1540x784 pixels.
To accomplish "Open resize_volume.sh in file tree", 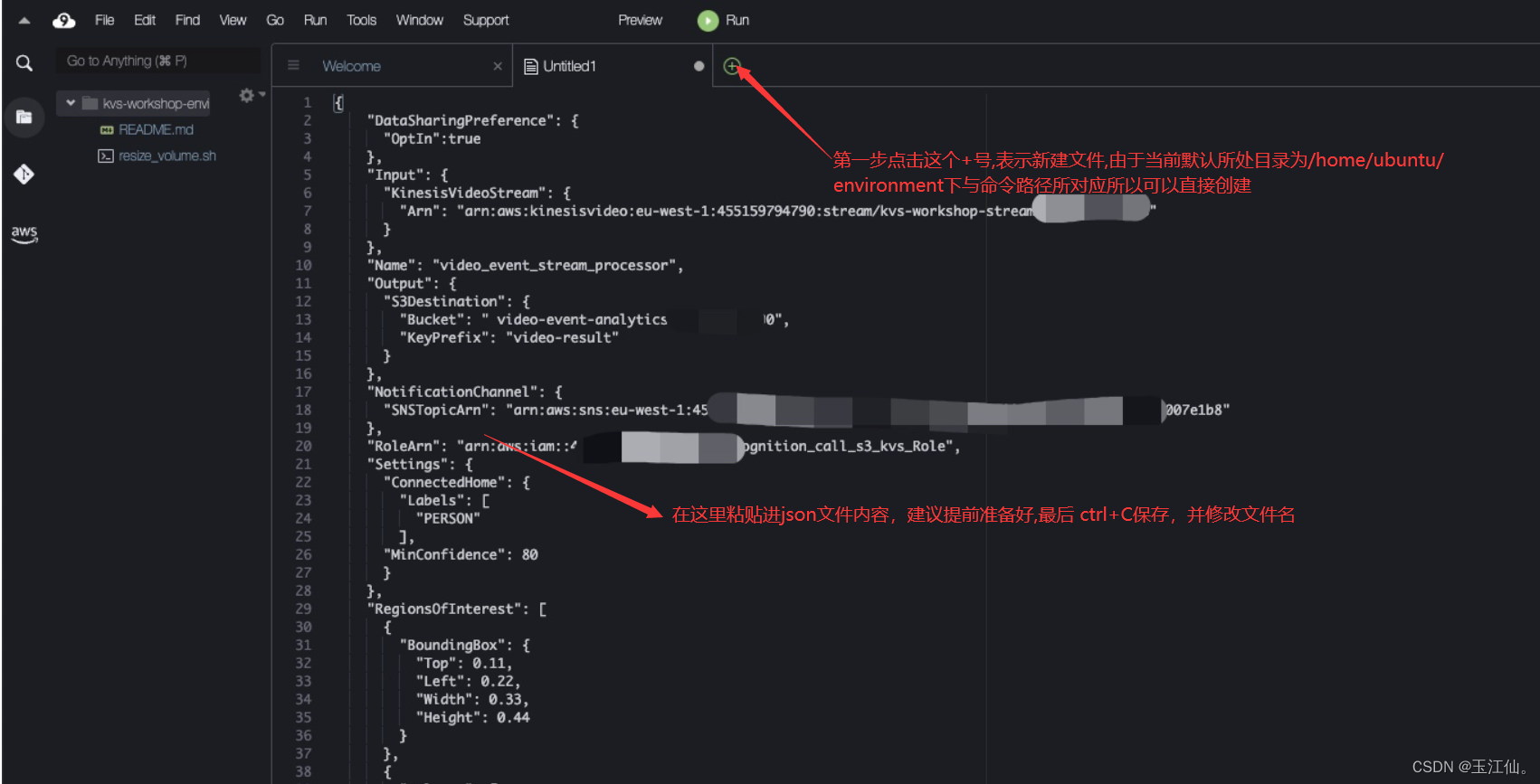I will click(x=166, y=156).
